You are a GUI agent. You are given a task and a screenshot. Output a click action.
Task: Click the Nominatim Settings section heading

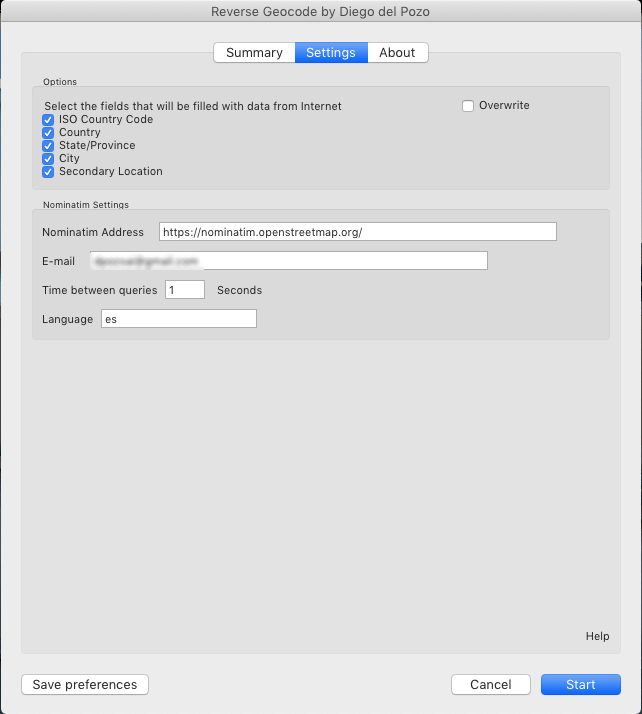(x=85, y=205)
